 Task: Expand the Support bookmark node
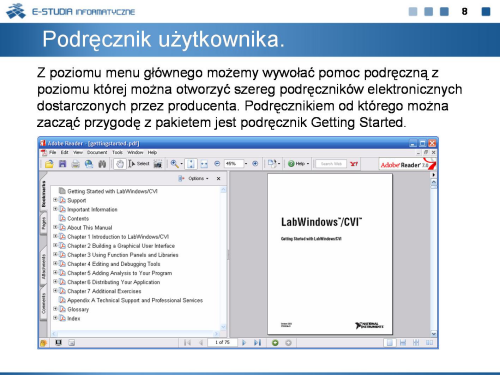[55, 200]
